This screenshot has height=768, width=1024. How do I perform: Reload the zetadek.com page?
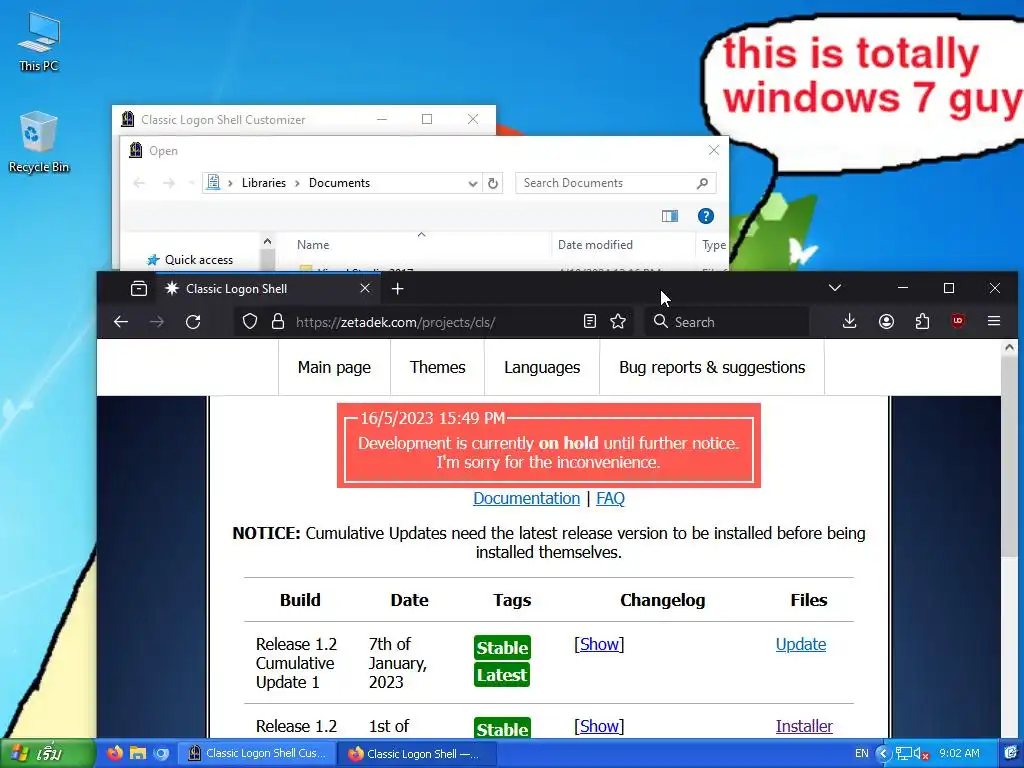click(193, 321)
